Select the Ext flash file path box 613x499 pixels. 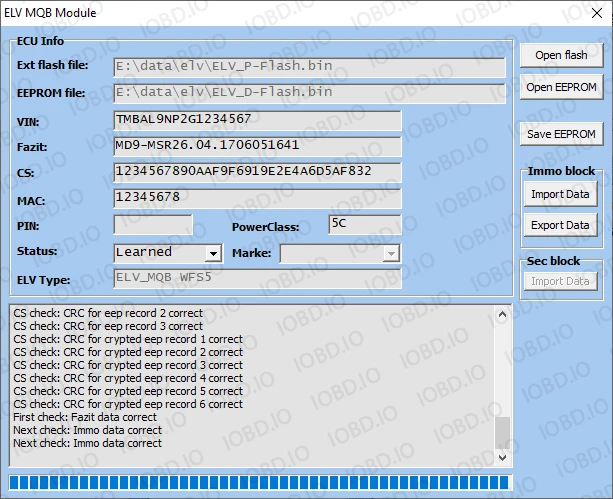[x=308, y=67]
